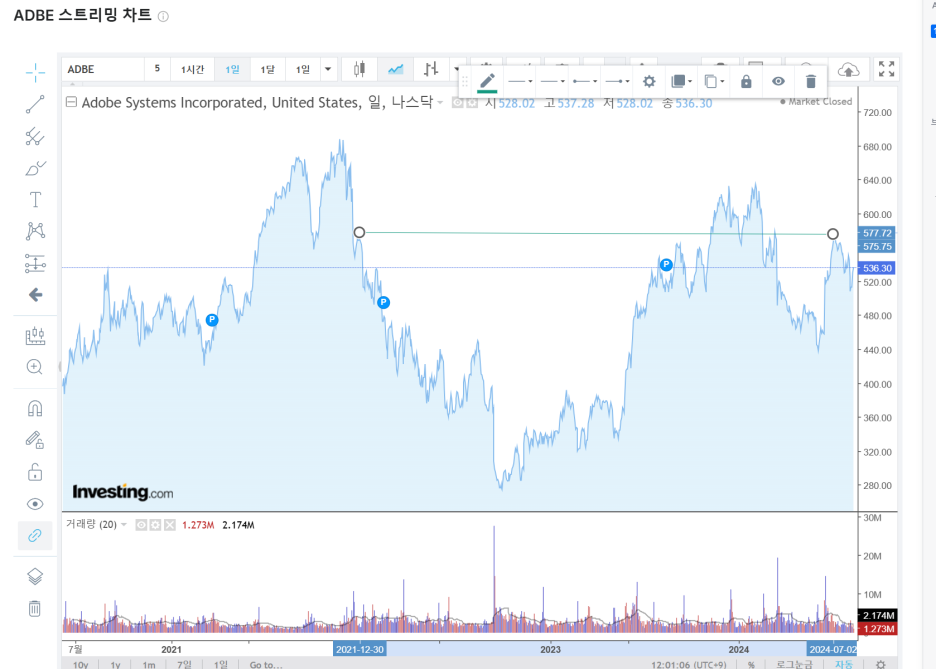This screenshot has height=669, width=936.
Task: Toggle 자동 auto scale
Action: coord(843,664)
